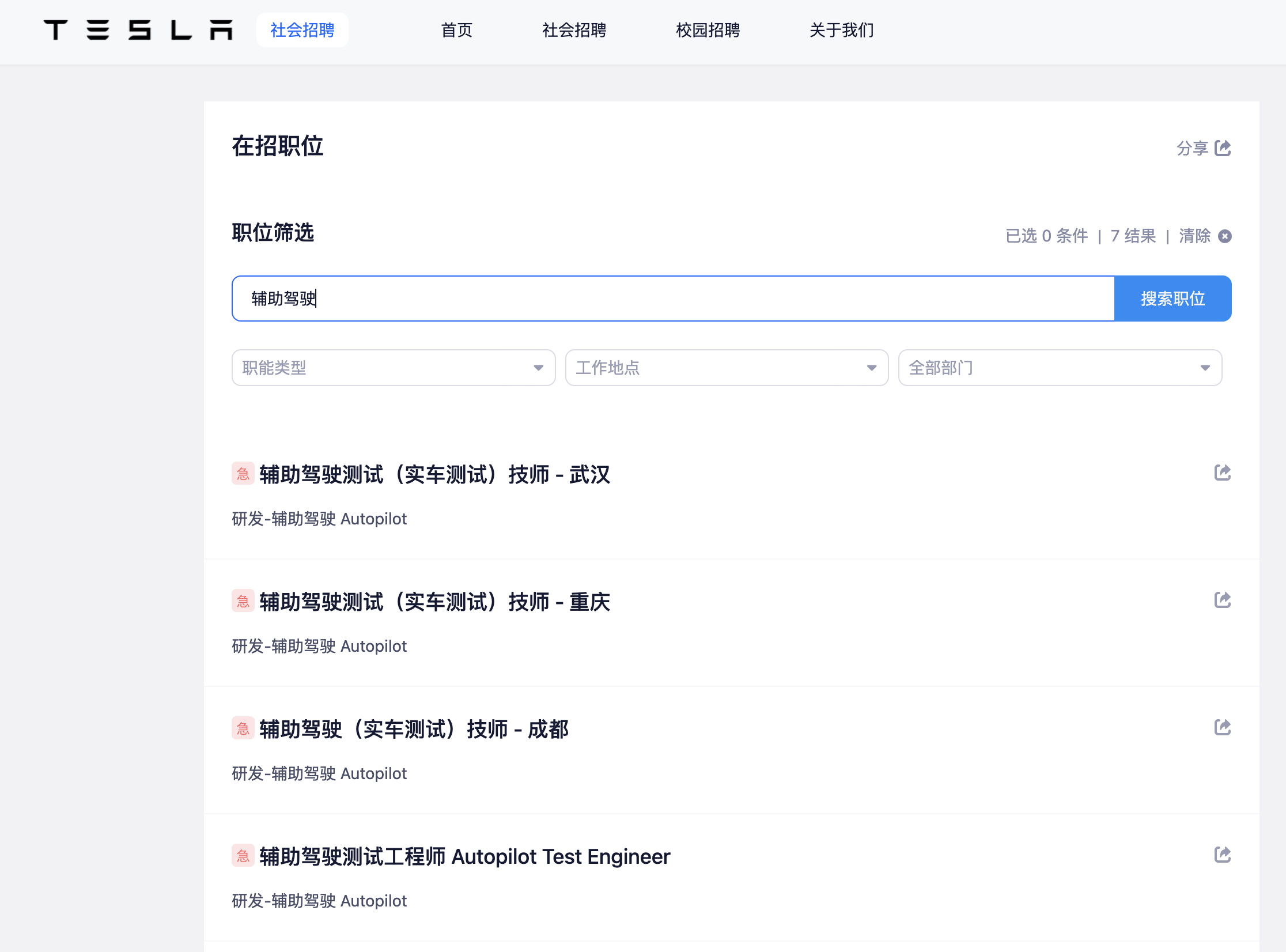The image size is (1286, 952).
Task: Click the 已选 0 条件 text
Action: tap(1047, 236)
